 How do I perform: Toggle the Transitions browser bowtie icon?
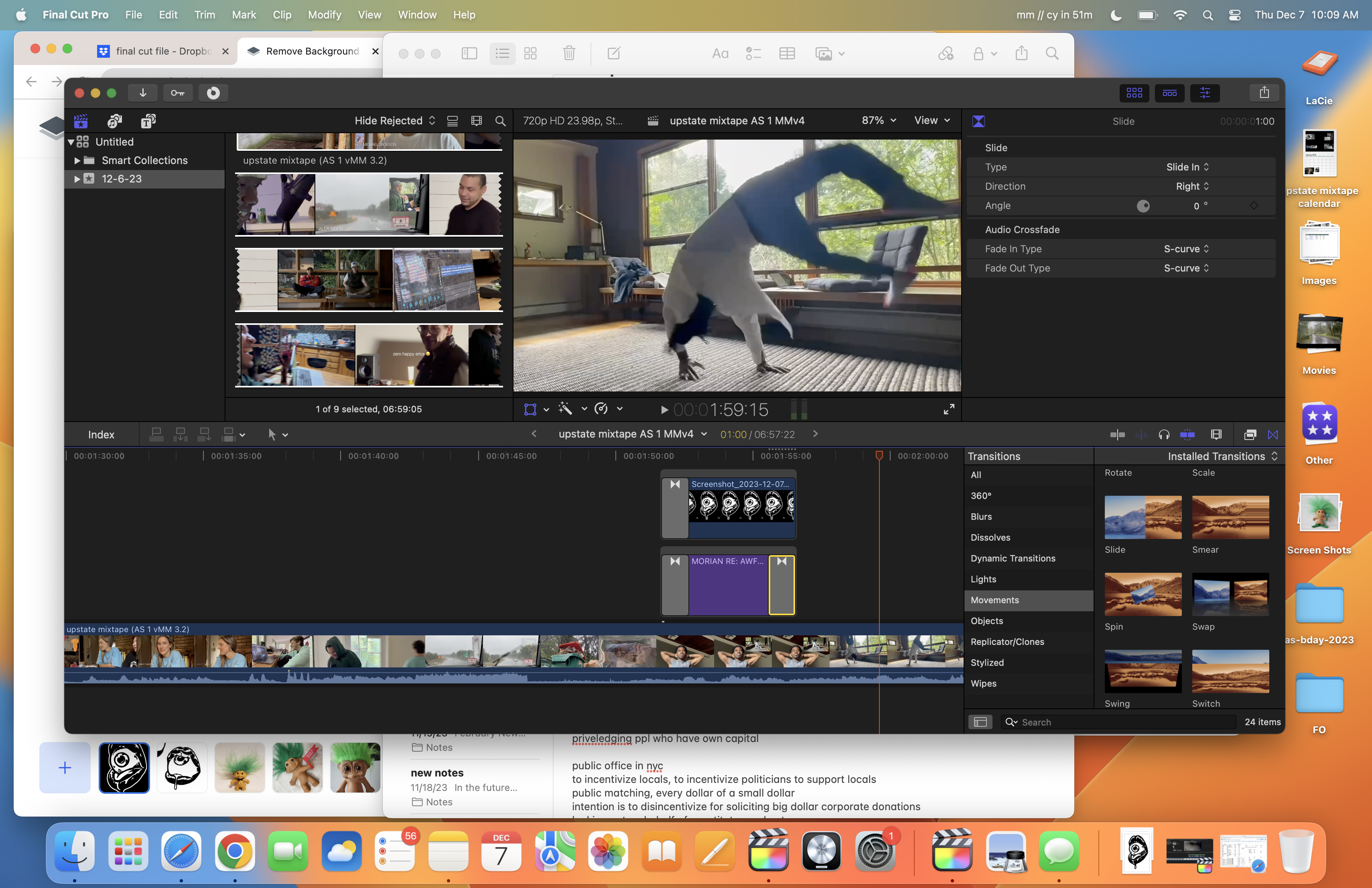pos(1273,434)
